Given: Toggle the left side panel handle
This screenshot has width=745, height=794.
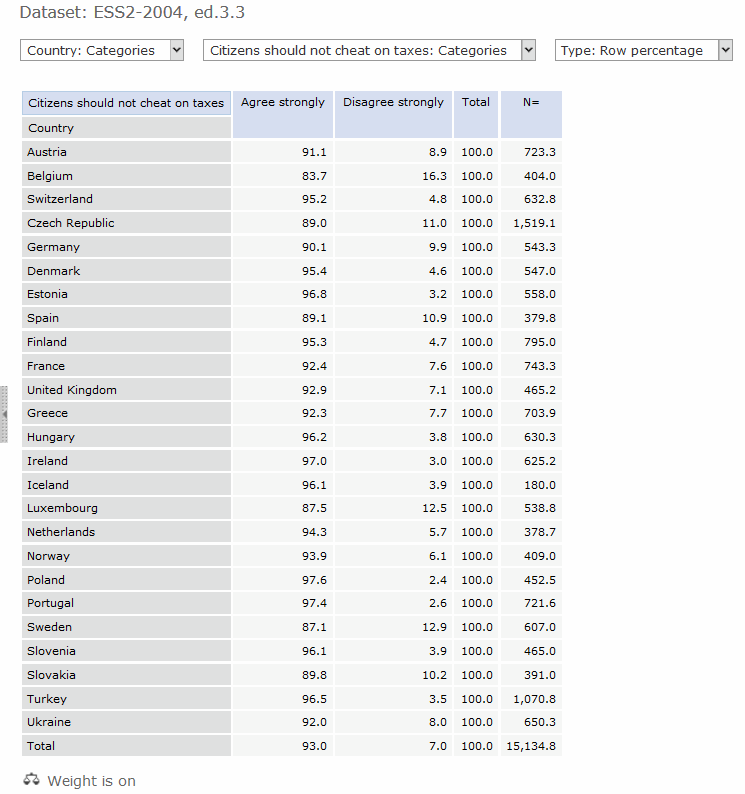Looking at the screenshot, I should click(x=4, y=413).
